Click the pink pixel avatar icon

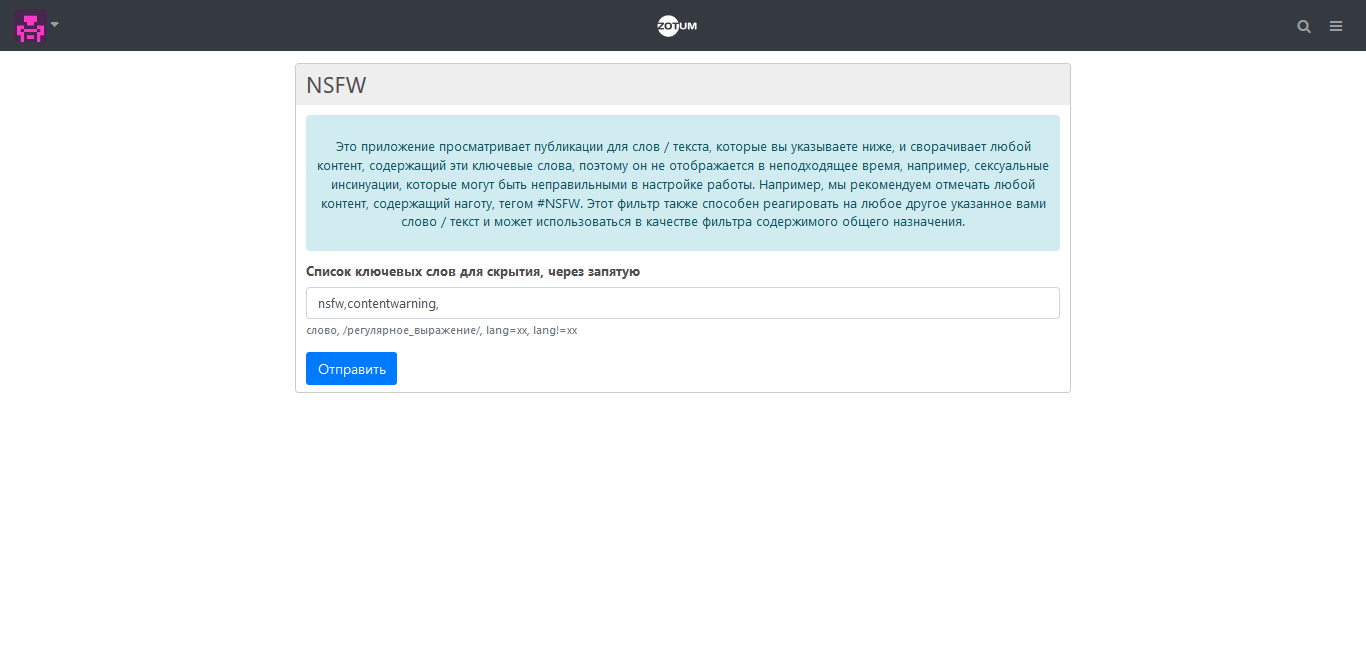[30, 27]
